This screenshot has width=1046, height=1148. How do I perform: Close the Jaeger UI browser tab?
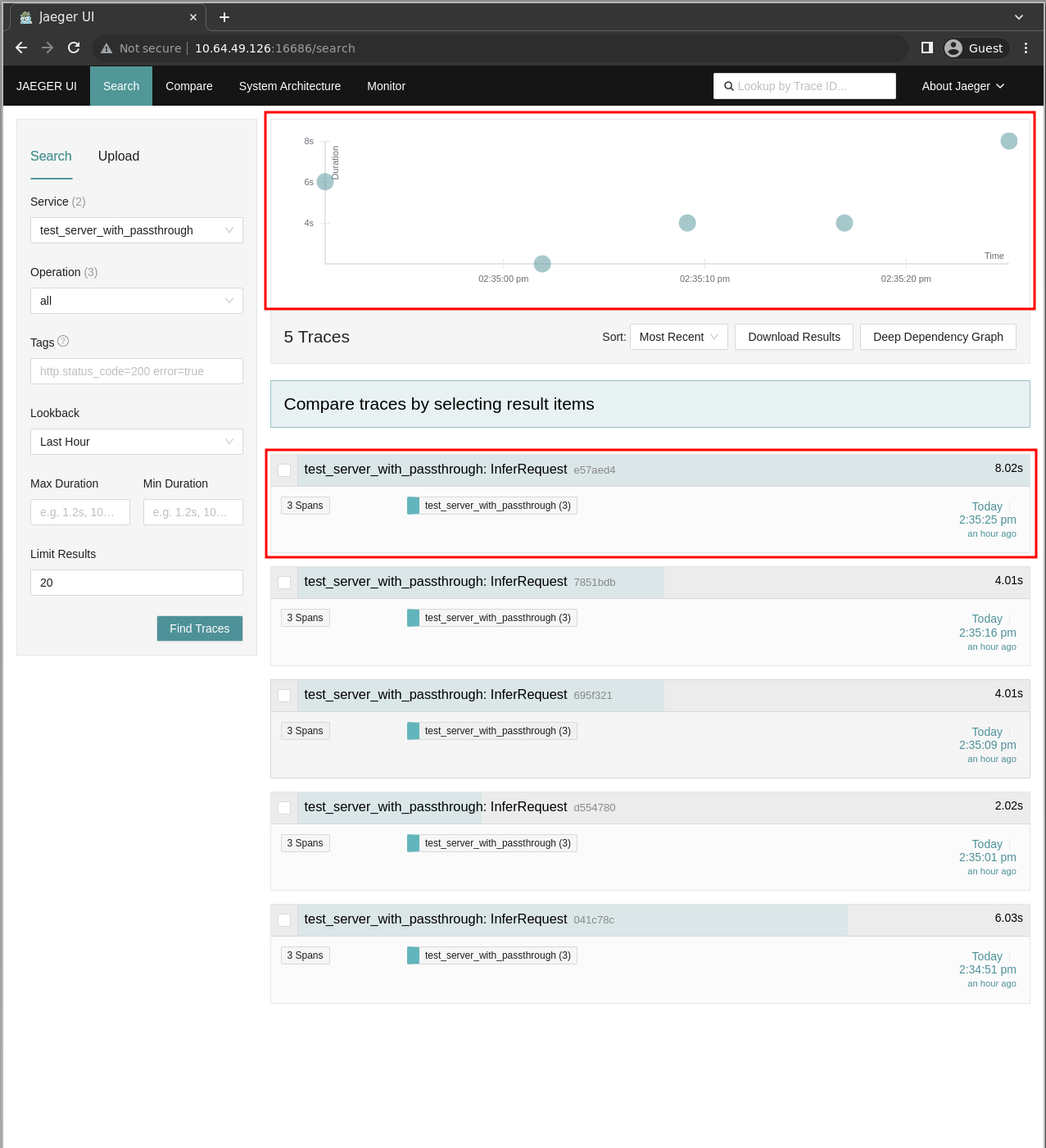click(x=193, y=17)
